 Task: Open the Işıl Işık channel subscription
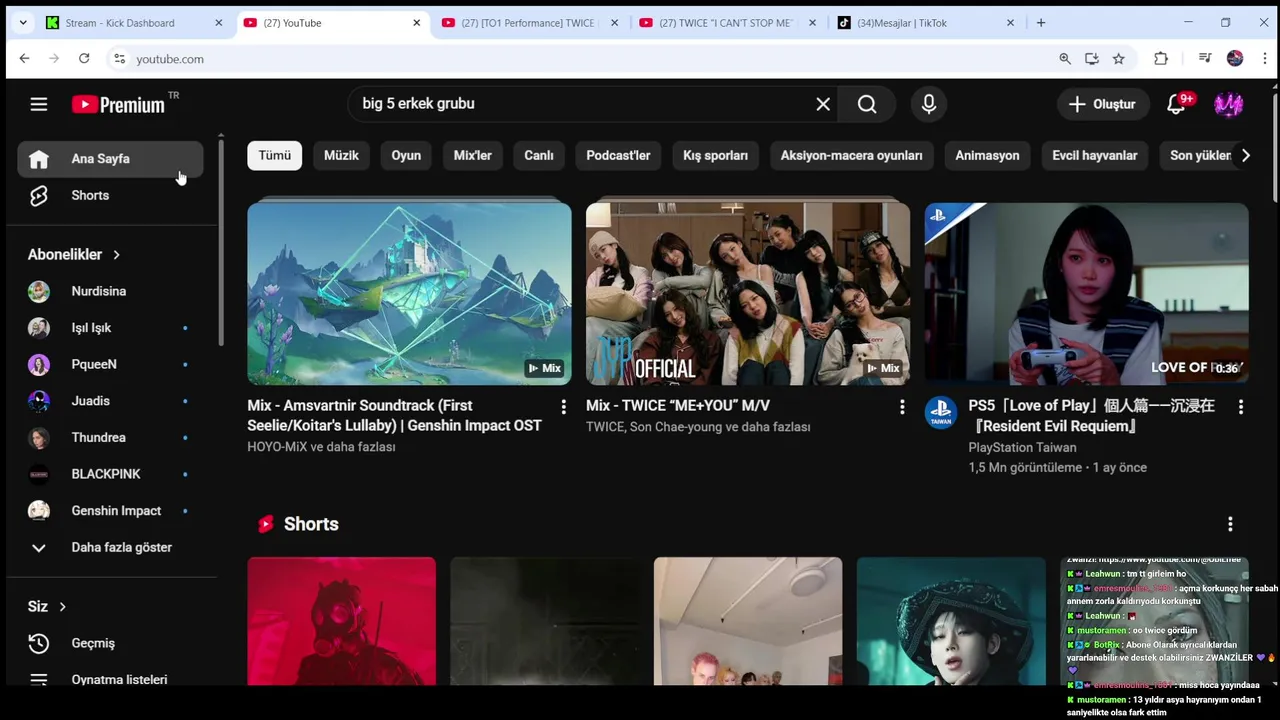tap(110, 328)
